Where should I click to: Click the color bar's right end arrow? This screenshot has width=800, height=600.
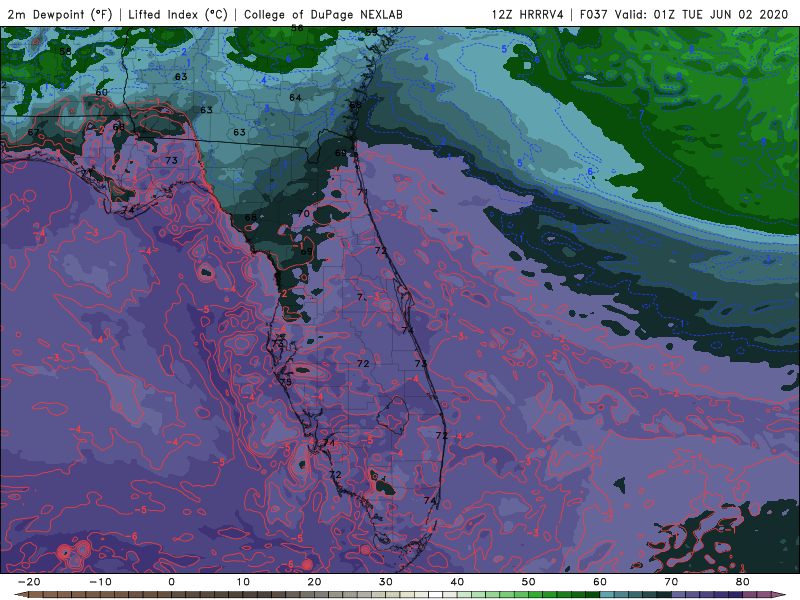click(779, 595)
